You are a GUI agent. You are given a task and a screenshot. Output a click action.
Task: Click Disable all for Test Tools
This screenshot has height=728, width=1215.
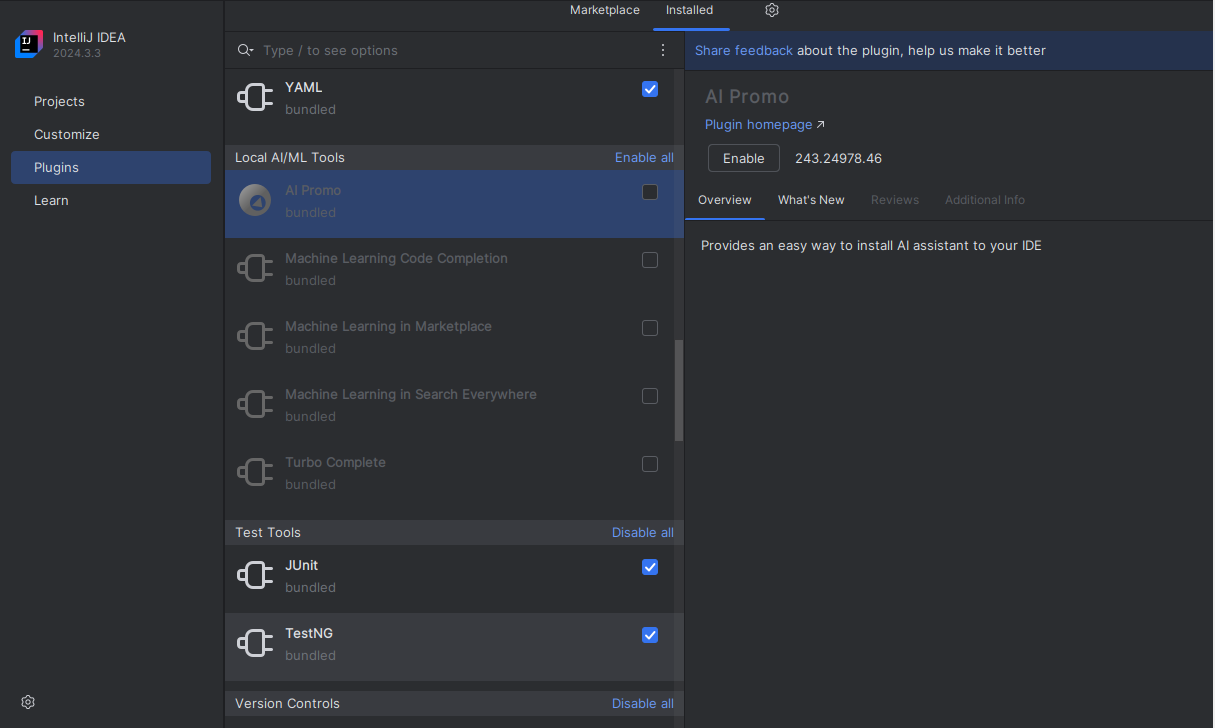coord(642,532)
